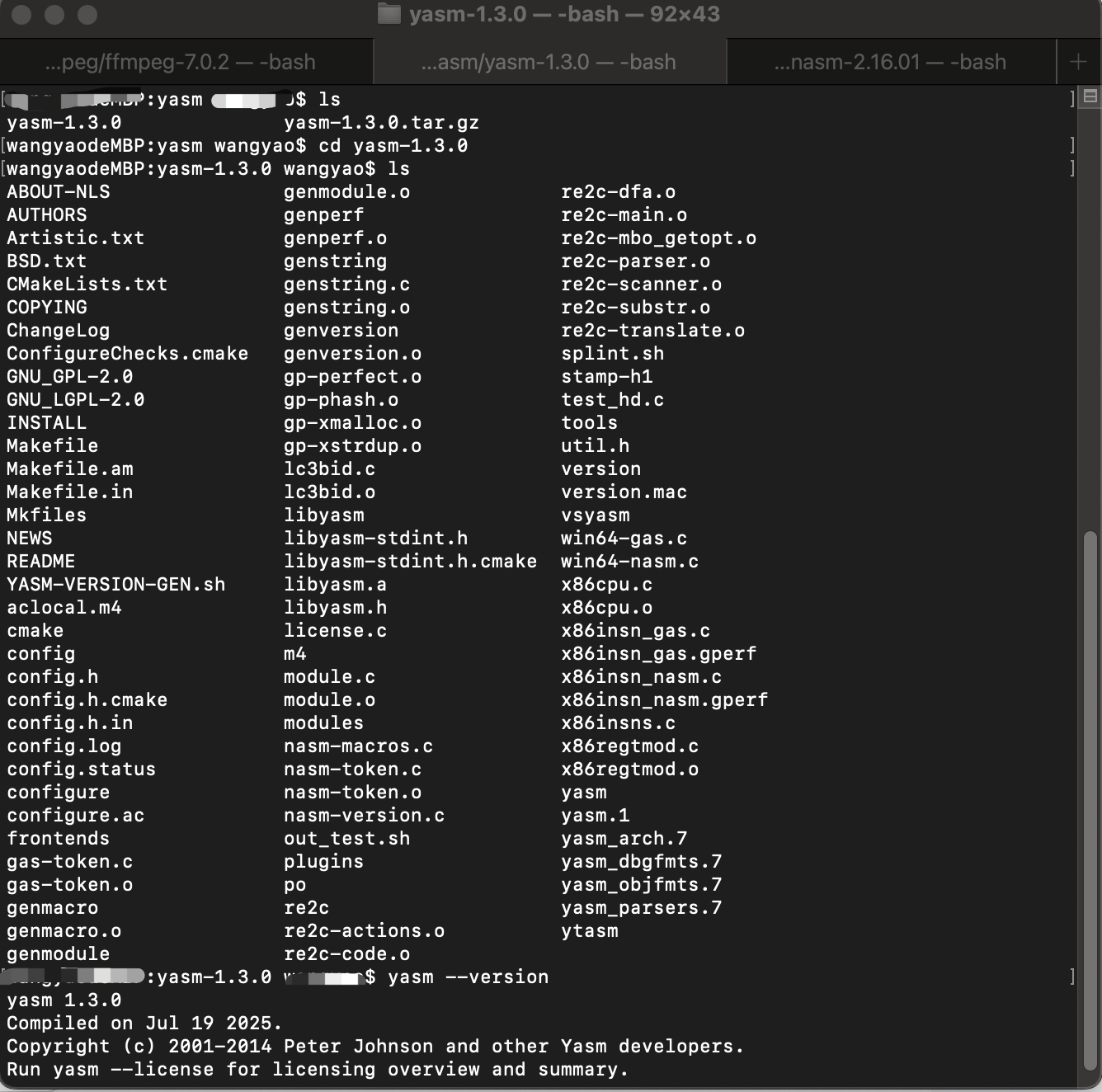Click the green zoom window button

[x=87, y=15]
